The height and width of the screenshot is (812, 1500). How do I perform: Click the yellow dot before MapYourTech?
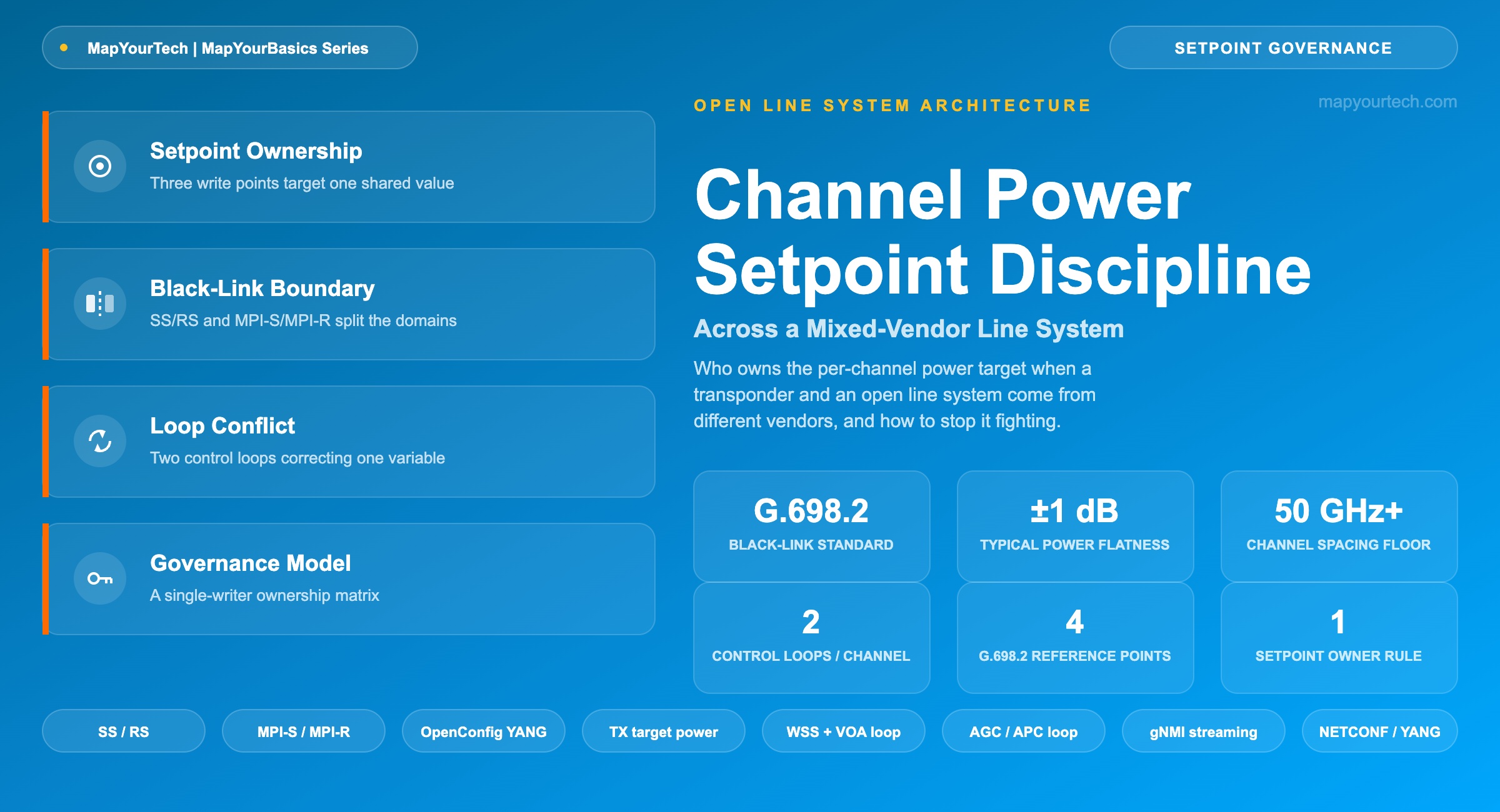(64, 47)
